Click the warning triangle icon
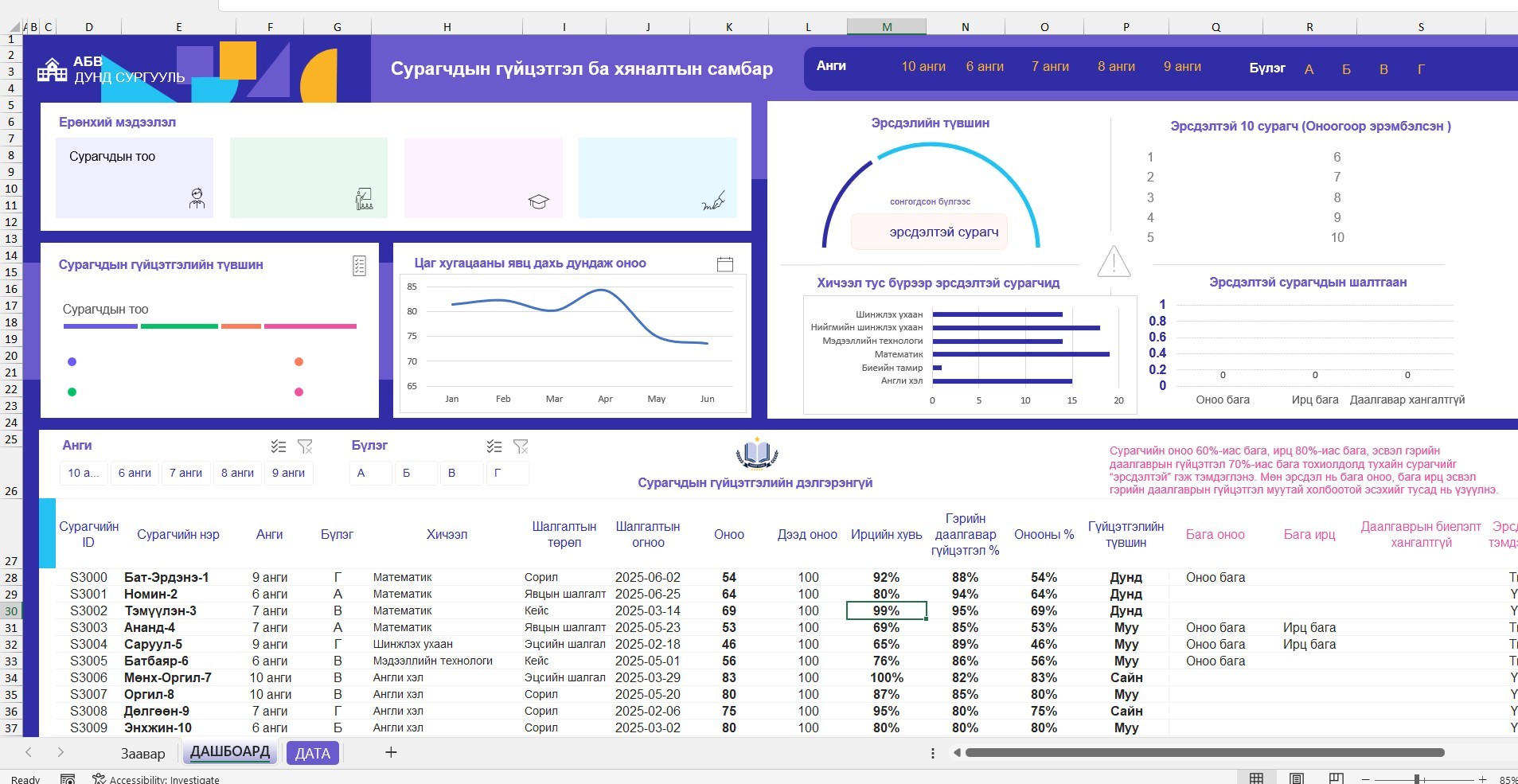Image resolution: width=1518 pixels, height=784 pixels. (x=1114, y=261)
